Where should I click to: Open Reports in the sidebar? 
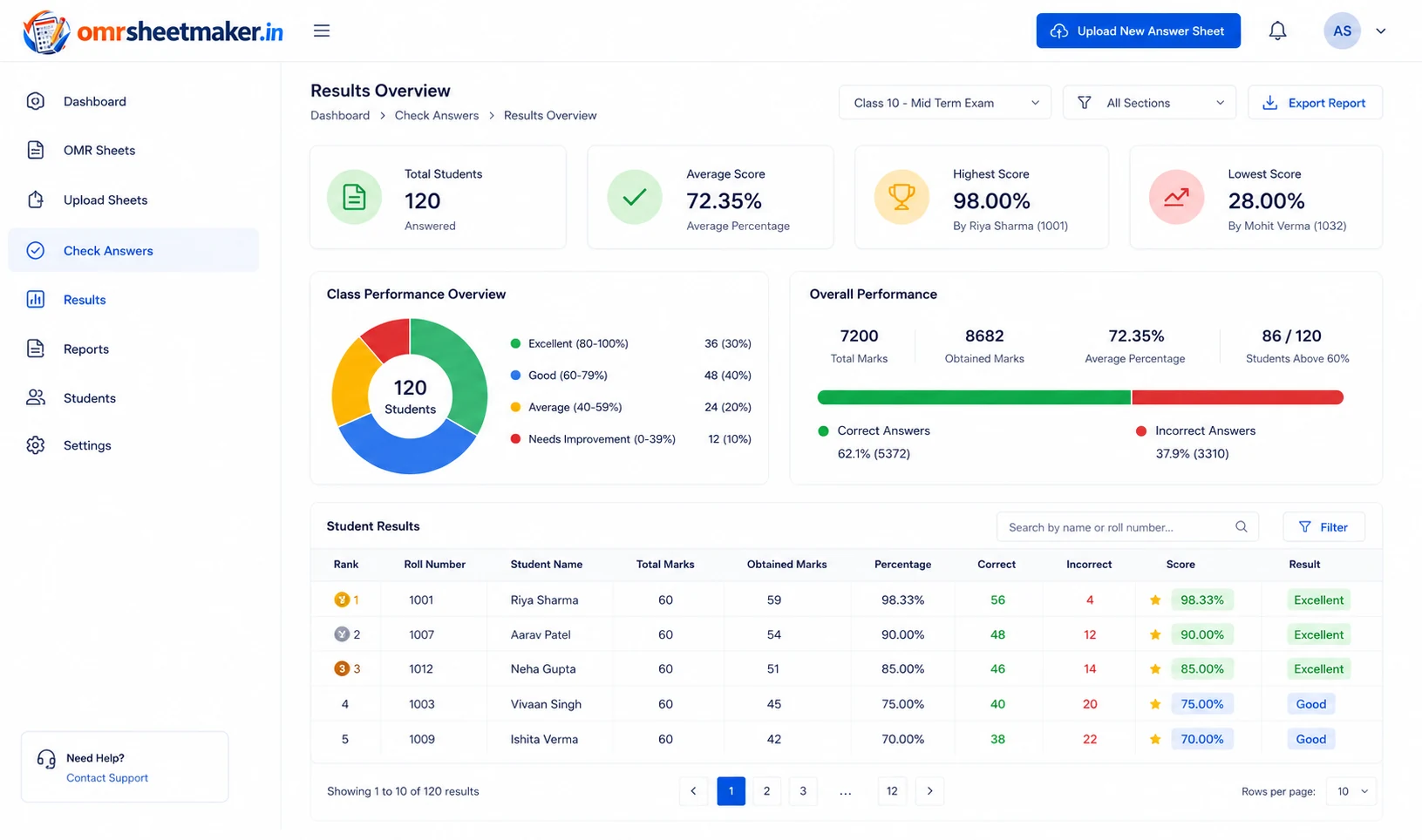tap(86, 349)
